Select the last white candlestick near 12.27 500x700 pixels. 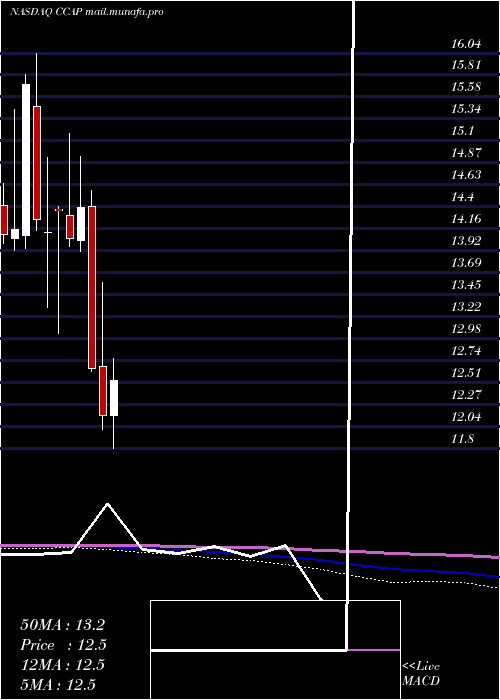[x=114, y=398]
